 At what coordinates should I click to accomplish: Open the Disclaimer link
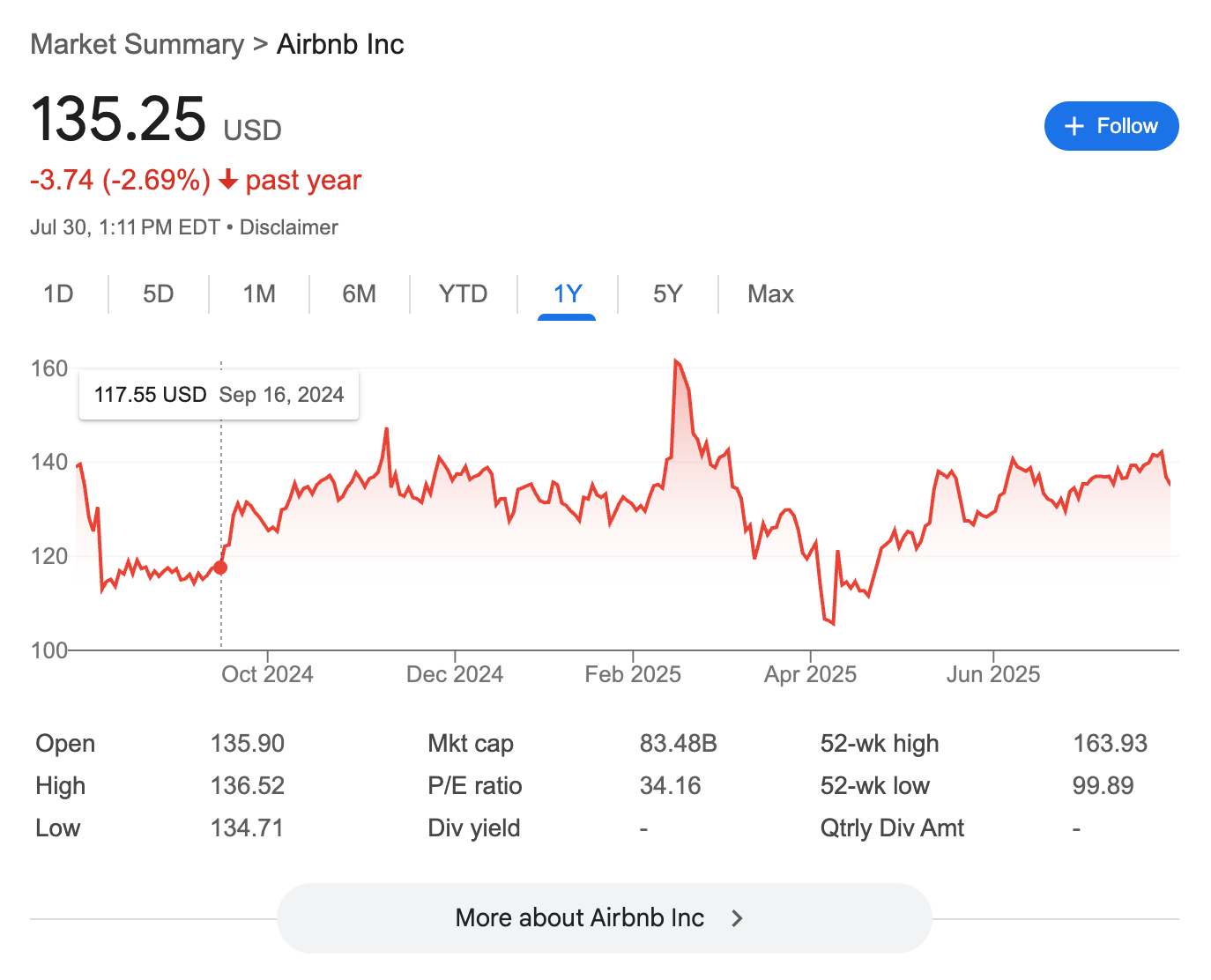click(x=289, y=227)
